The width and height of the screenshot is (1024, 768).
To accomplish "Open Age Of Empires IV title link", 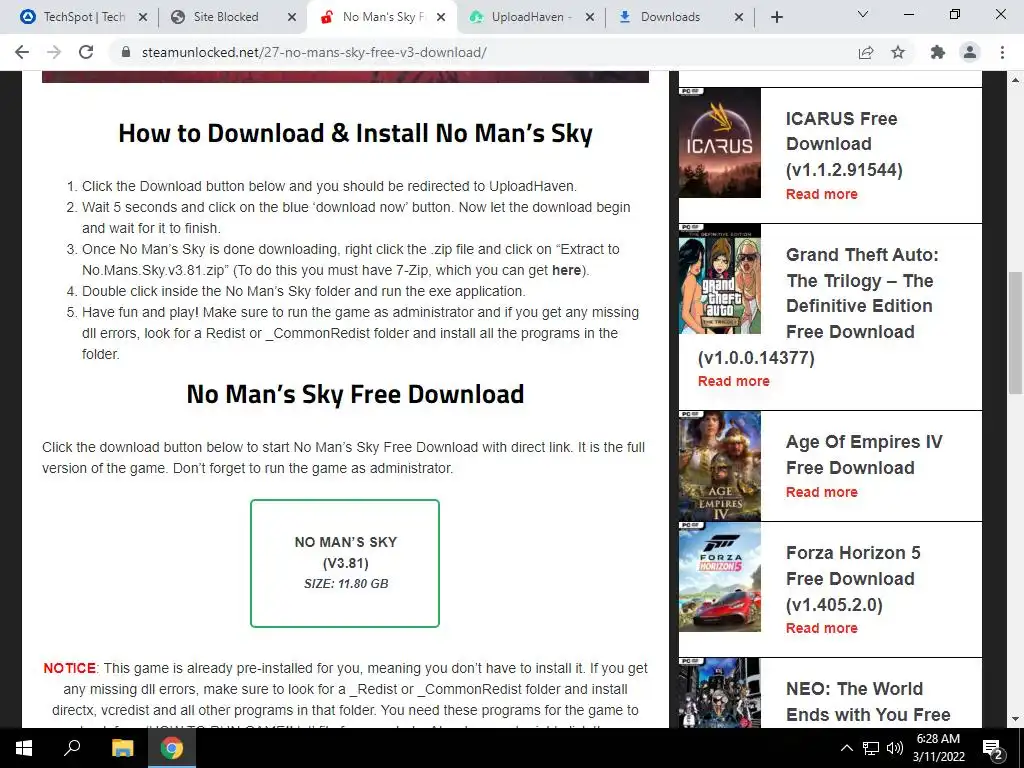I will 864,455.
